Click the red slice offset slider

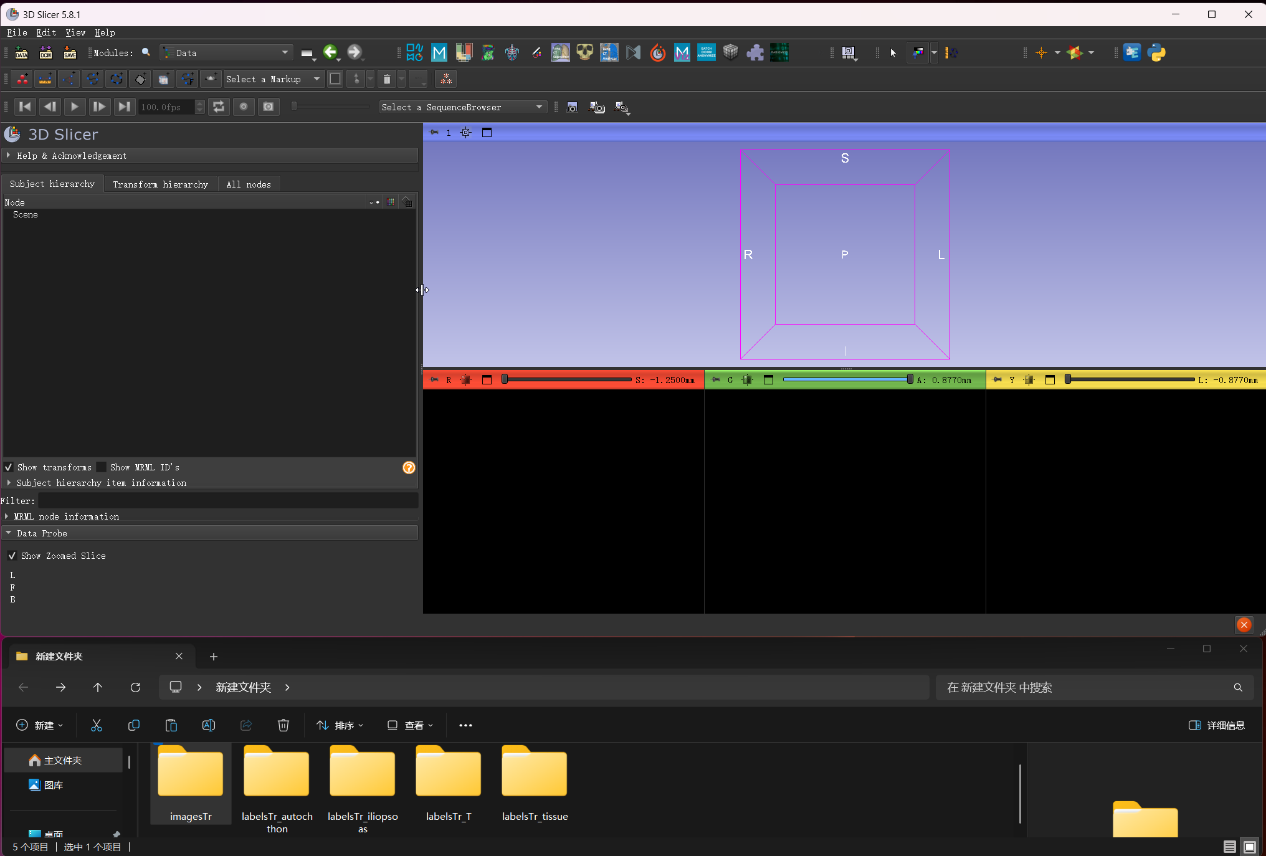(x=567, y=380)
